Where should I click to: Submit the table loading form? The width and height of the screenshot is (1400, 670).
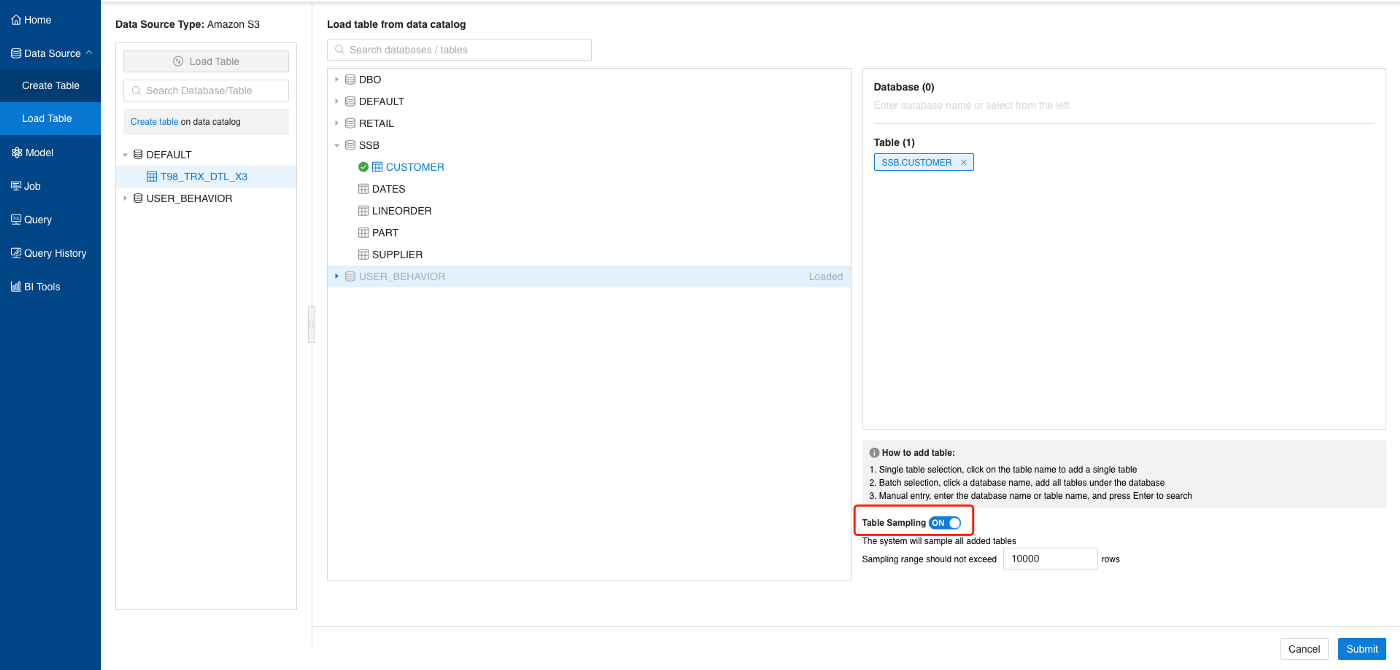tap(1361, 648)
